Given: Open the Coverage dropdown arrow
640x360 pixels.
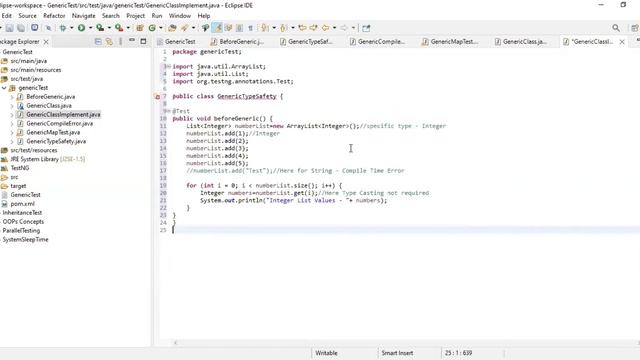Looking at the screenshot, I should [x=109, y=28].
